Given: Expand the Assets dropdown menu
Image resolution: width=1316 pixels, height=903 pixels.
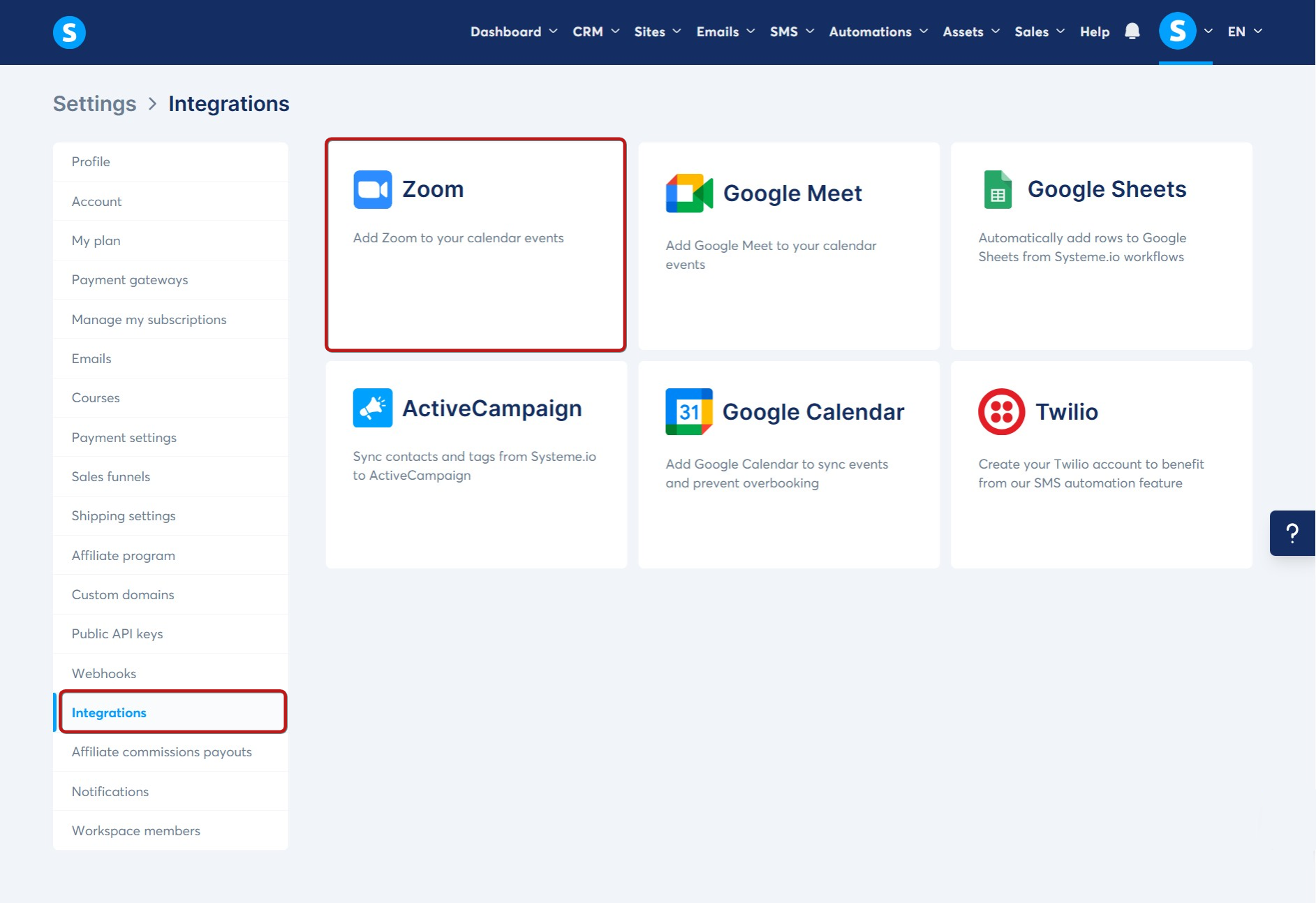Looking at the screenshot, I should coord(971,31).
